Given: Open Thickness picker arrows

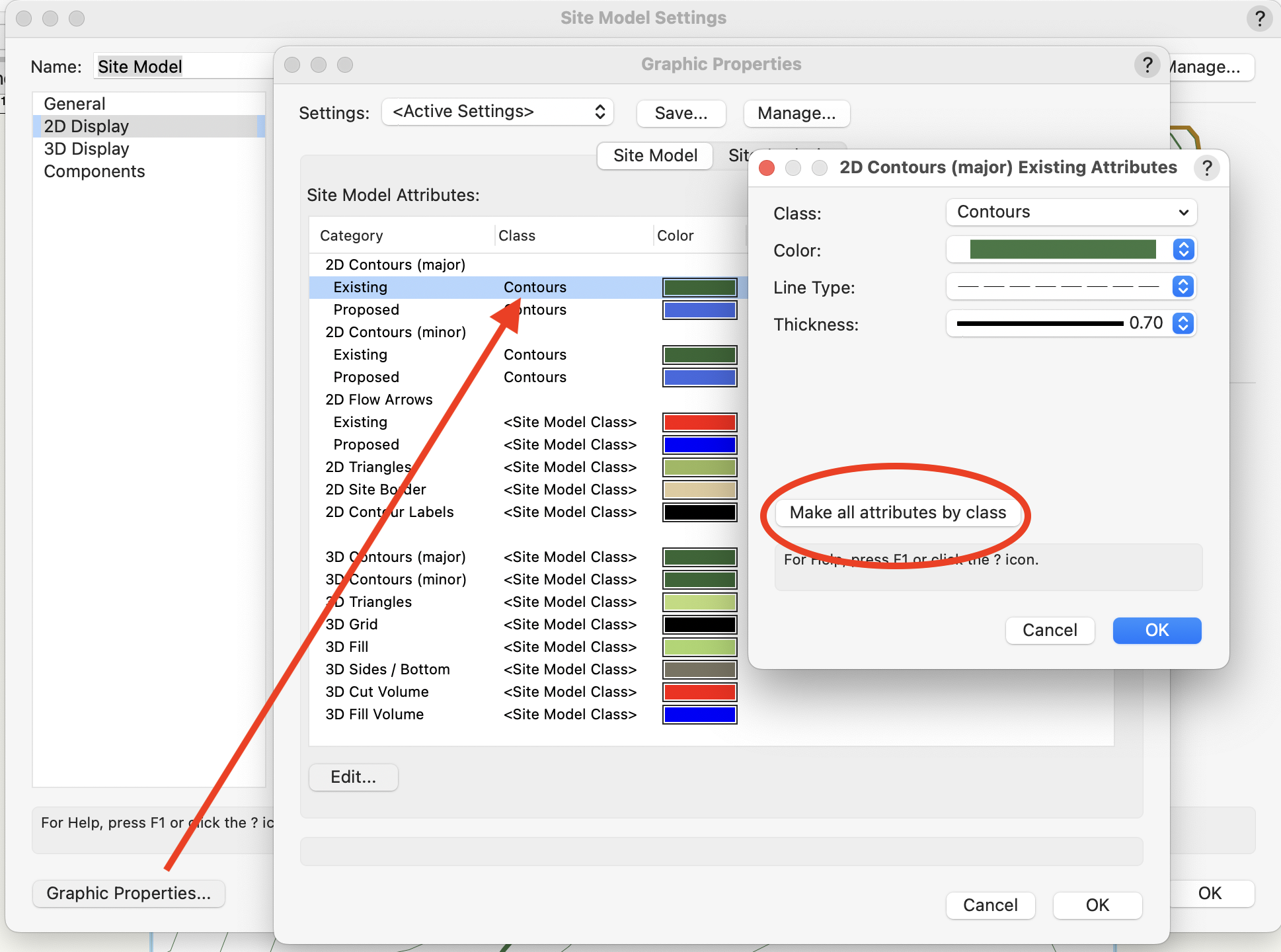Looking at the screenshot, I should pyautogui.click(x=1184, y=323).
